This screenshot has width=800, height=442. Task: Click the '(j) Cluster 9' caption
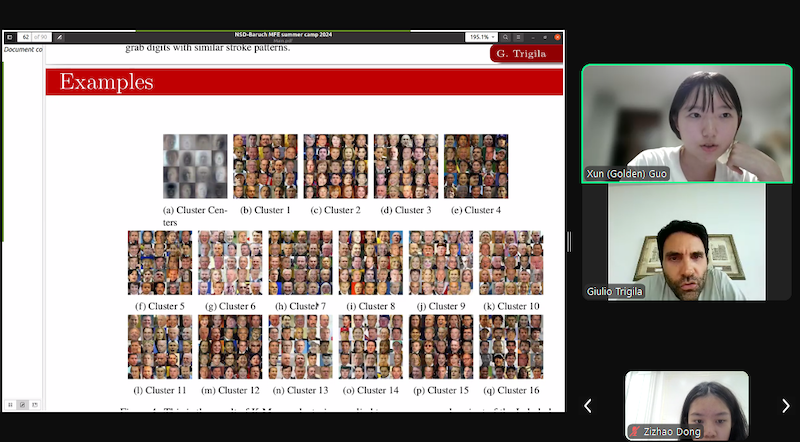click(x=441, y=306)
